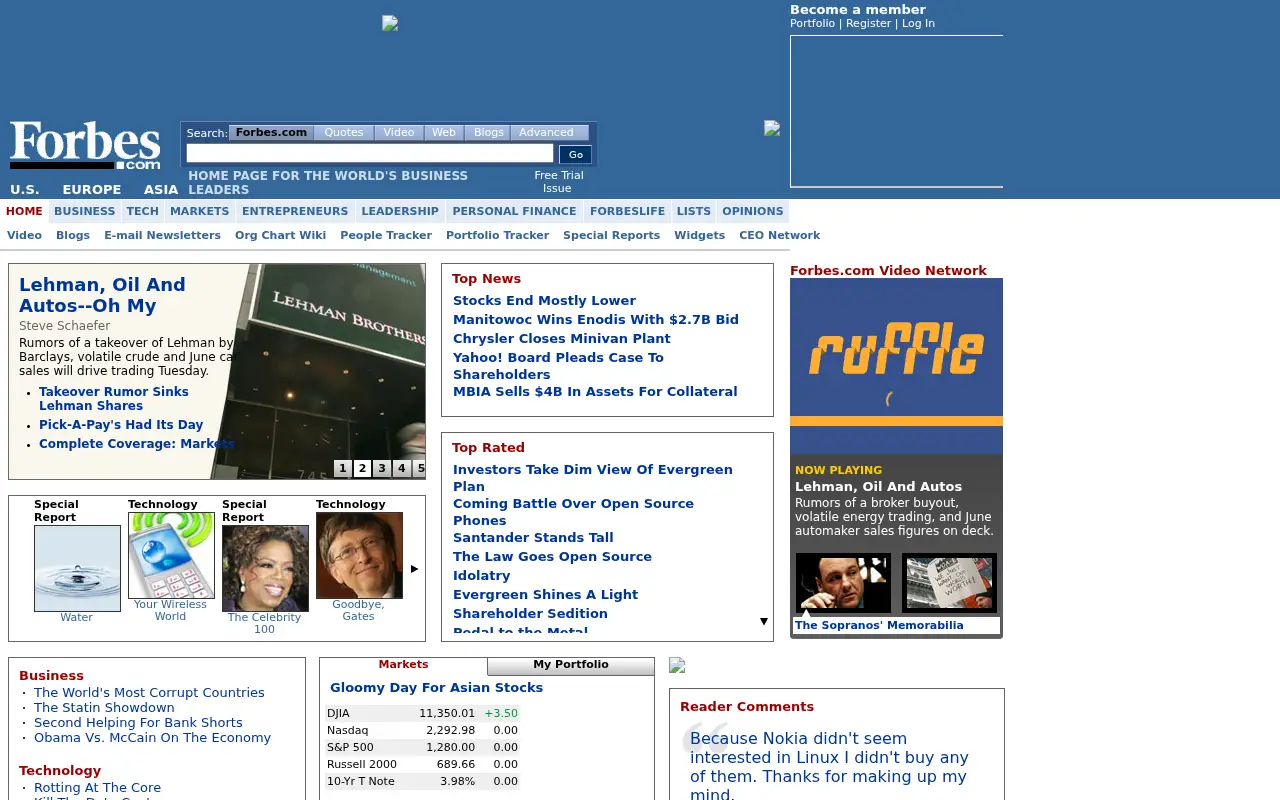Viewport: 1280px width, 800px height.
Task: Switch search scope to Video
Action: click(x=399, y=133)
